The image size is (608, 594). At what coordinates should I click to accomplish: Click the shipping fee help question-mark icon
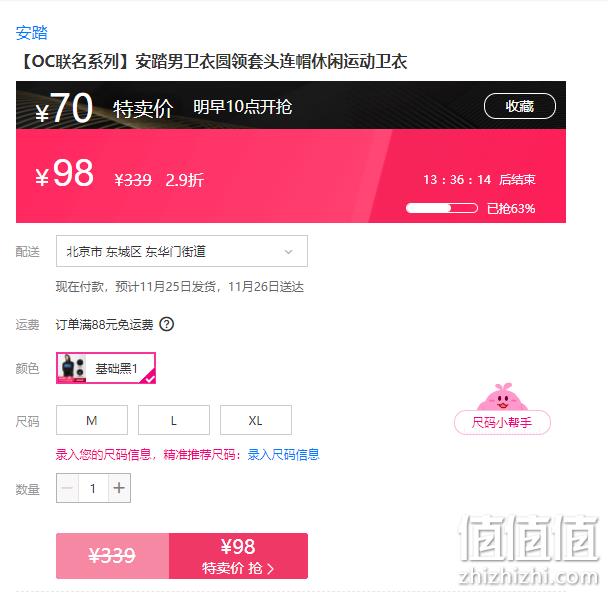tap(167, 324)
